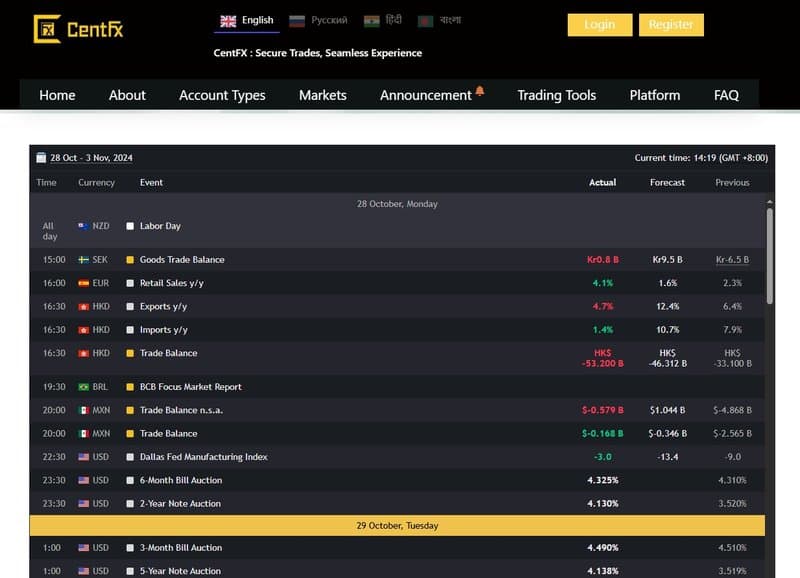The height and width of the screenshot is (578, 800).
Task: Click the Brazil flag in the BRL row
Action: [x=84, y=387]
